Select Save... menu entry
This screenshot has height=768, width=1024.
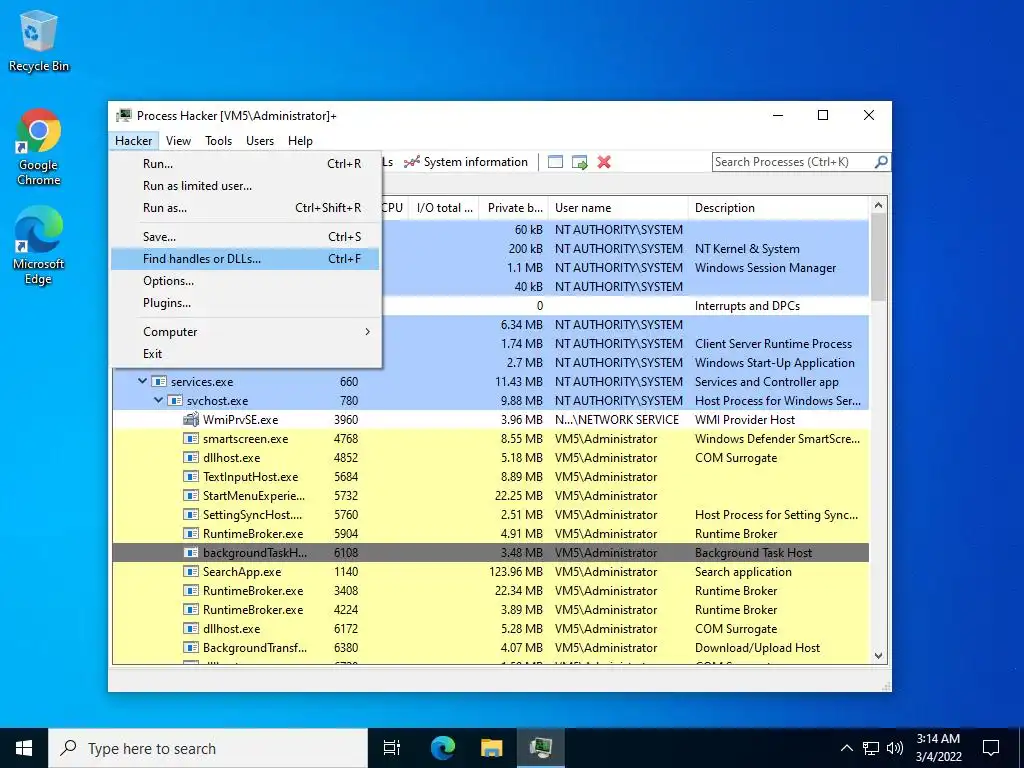point(245,237)
